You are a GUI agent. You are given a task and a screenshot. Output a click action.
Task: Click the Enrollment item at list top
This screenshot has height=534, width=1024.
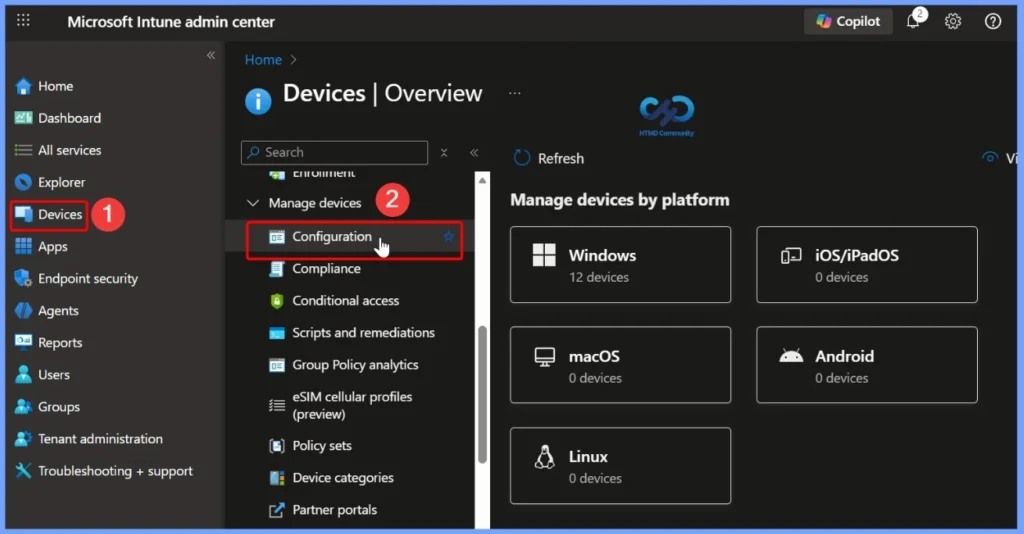point(323,174)
